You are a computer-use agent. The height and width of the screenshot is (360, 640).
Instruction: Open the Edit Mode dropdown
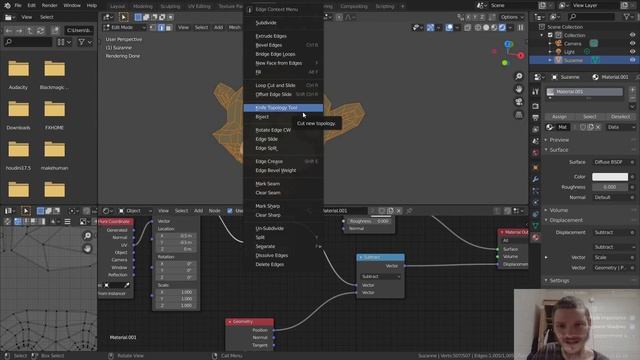[x=125, y=27]
